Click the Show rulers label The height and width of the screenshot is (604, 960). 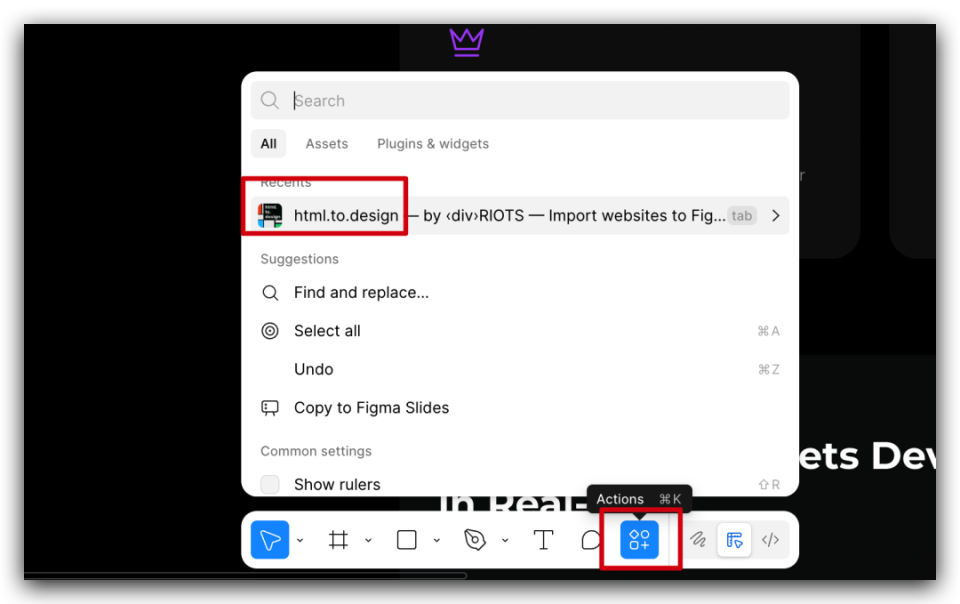(x=337, y=485)
